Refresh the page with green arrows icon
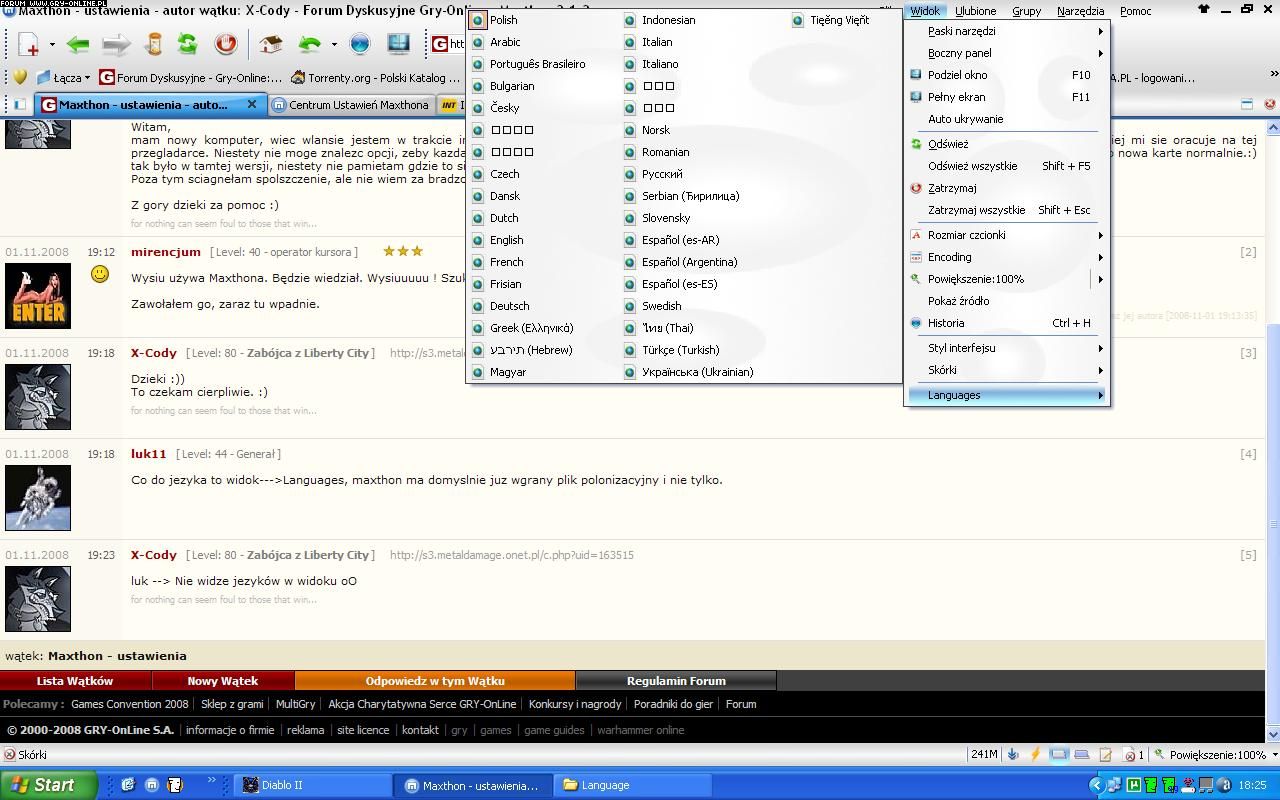The width and height of the screenshot is (1280, 800). tap(187, 44)
